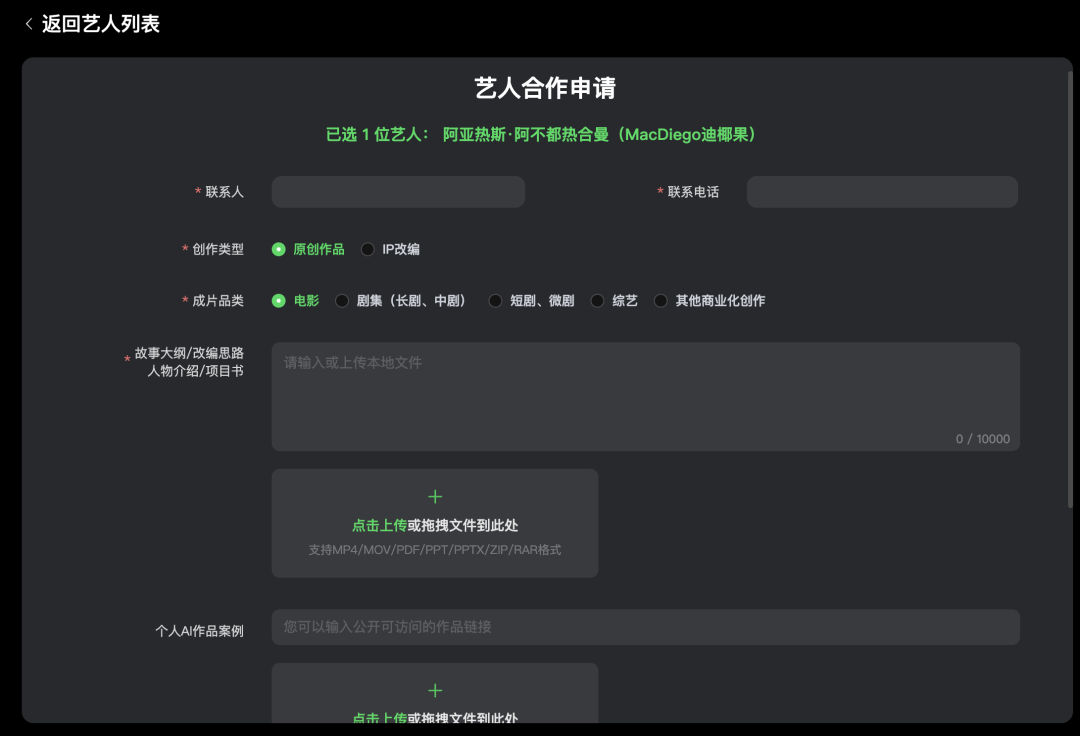The height and width of the screenshot is (736, 1080).
Task: Click the 个人AI作品案例 link input field
Action: [645, 627]
